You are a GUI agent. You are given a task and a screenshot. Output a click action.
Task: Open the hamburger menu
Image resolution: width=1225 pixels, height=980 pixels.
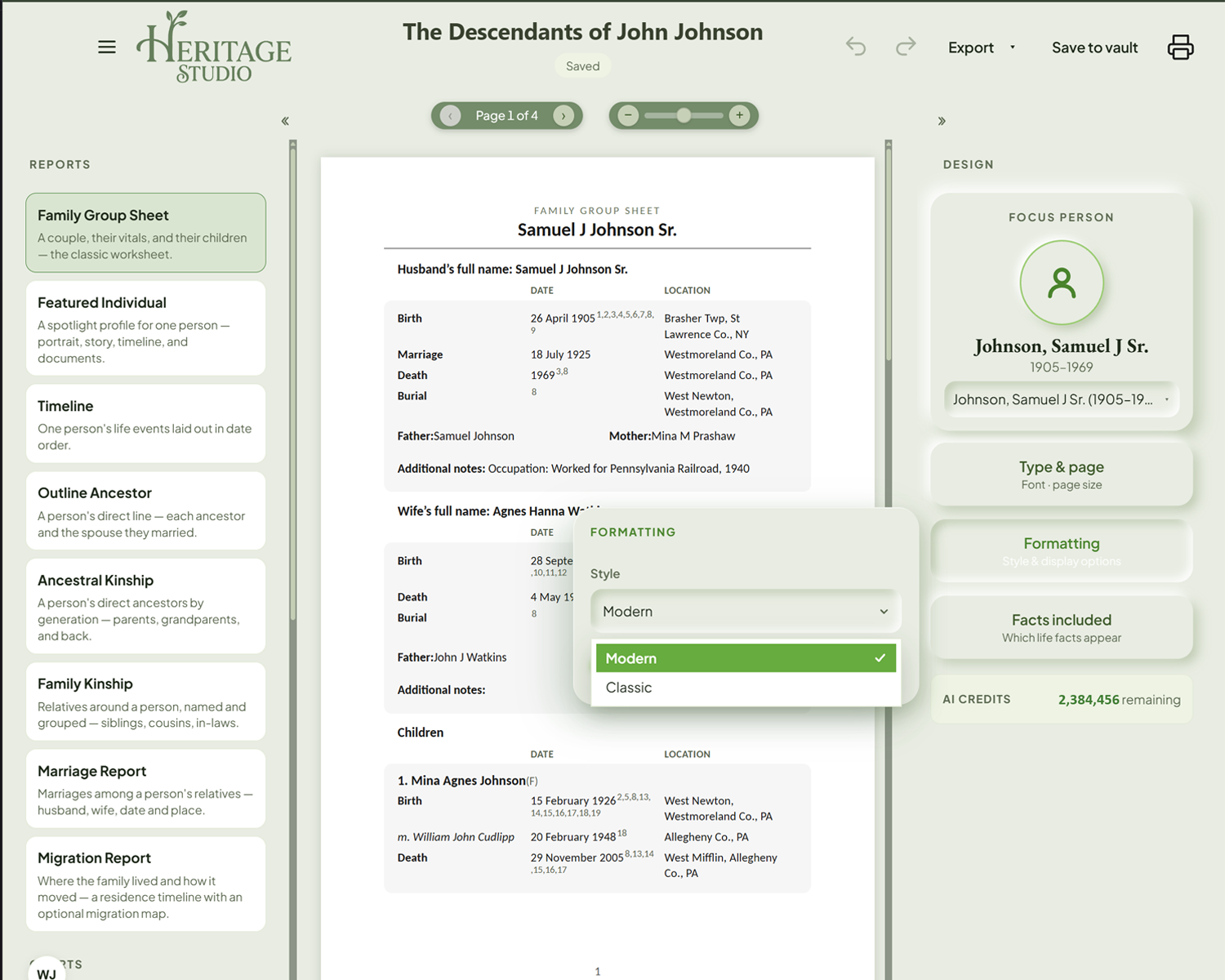click(107, 47)
